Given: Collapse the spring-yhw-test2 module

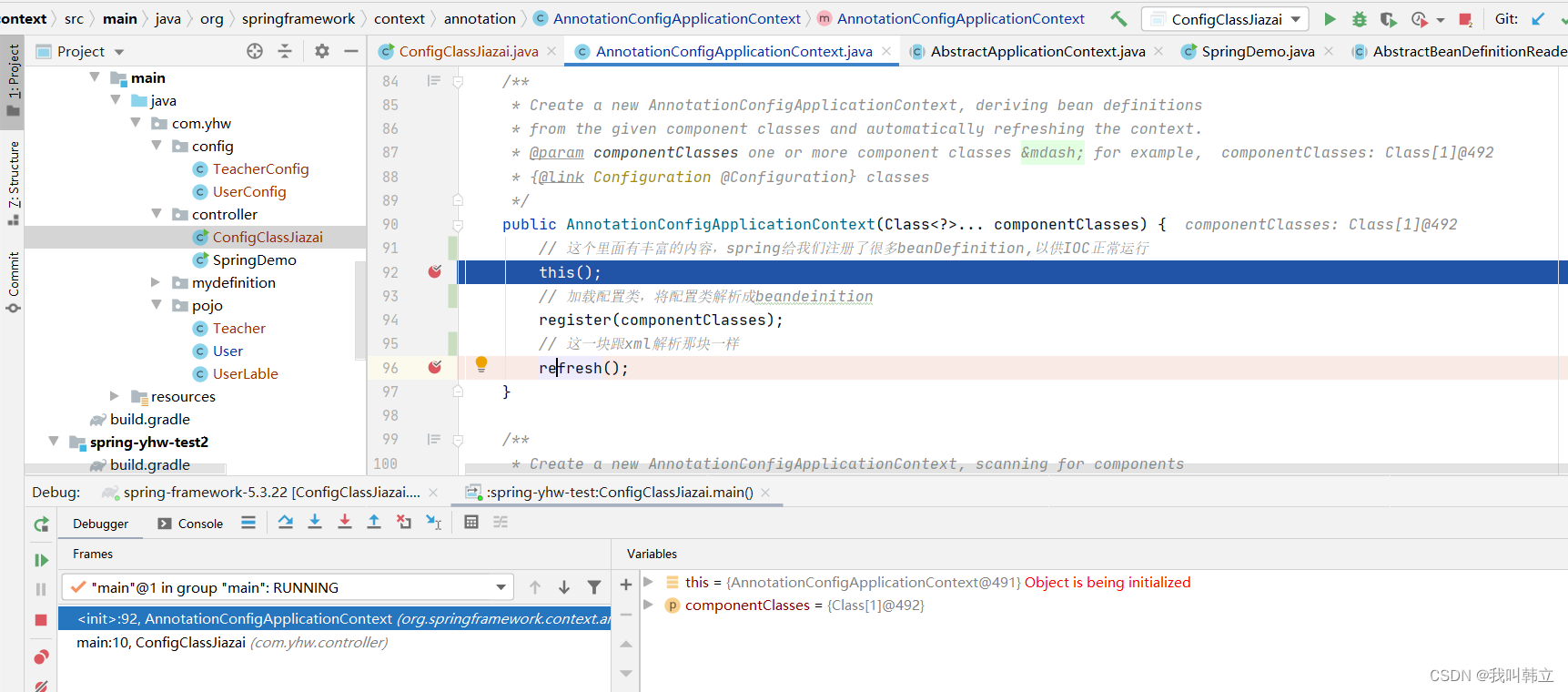Looking at the screenshot, I should click(x=54, y=442).
